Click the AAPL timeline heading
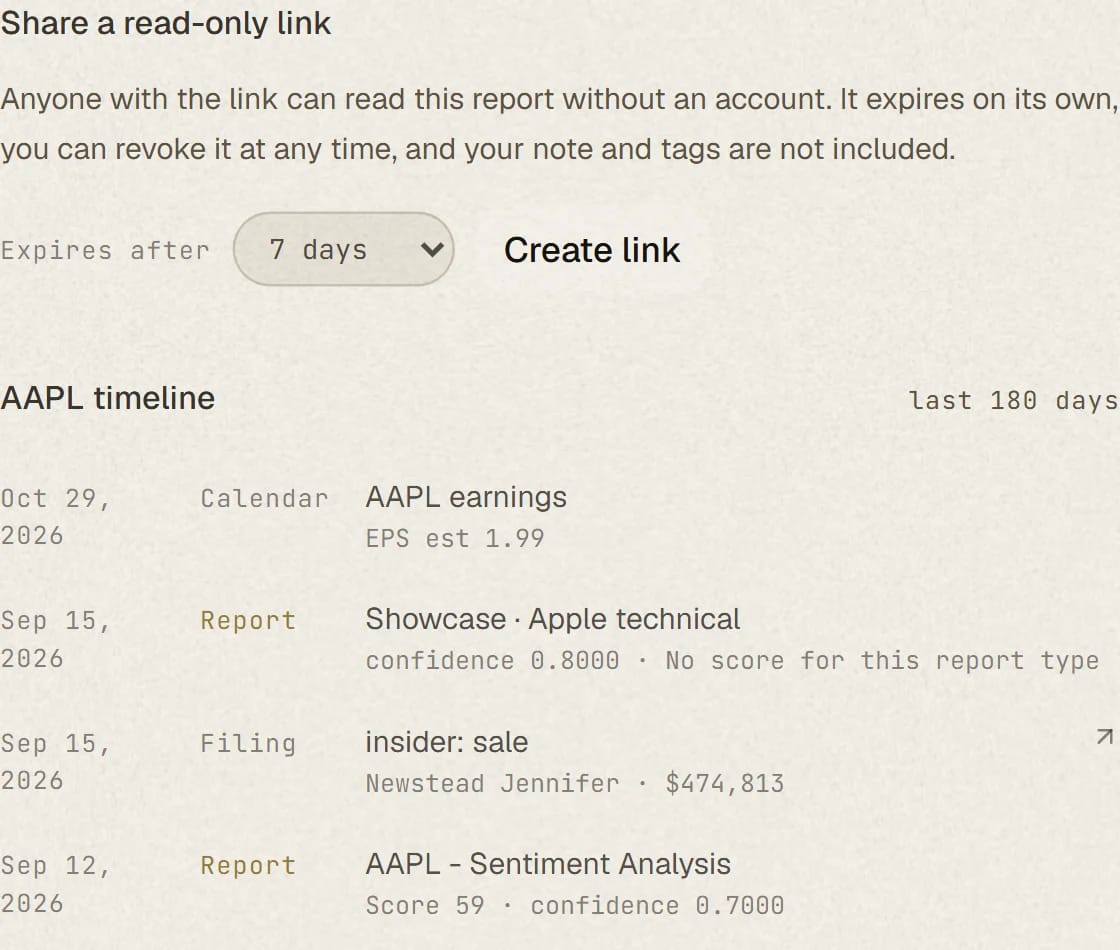Image resolution: width=1120 pixels, height=950 pixels. [x=108, y=398]
